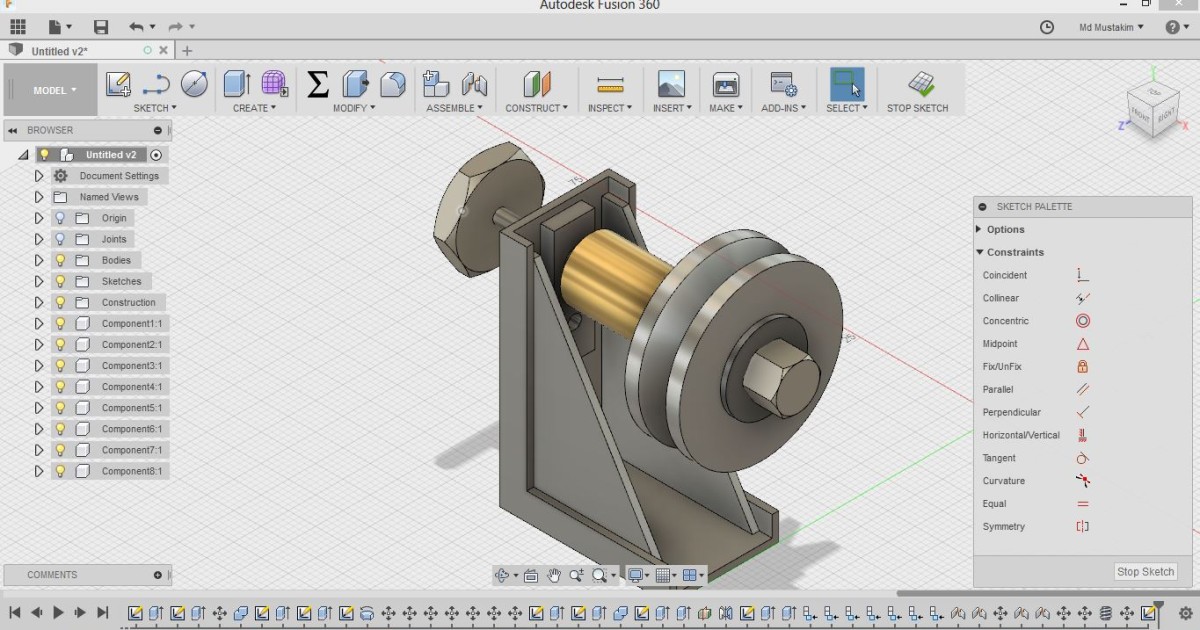The height and width of the screenshot is (630, 1200).
Task: Open the CONSTRUCT menu
Action: (x=536, y=108)
